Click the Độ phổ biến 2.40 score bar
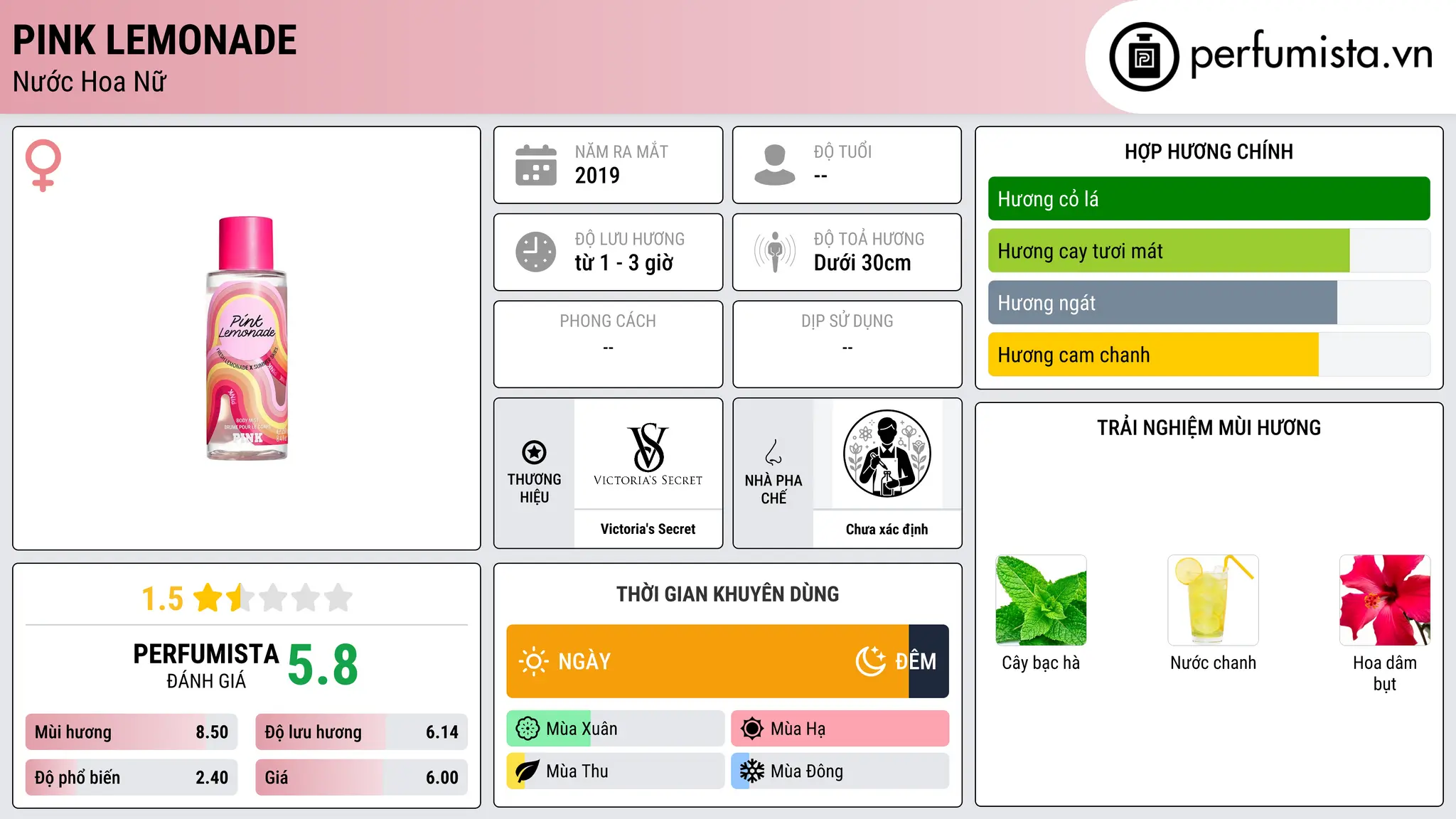Image resolution: width=1456 pixels, height=819 pixels. pyautogui.click(x=132, y=778)
